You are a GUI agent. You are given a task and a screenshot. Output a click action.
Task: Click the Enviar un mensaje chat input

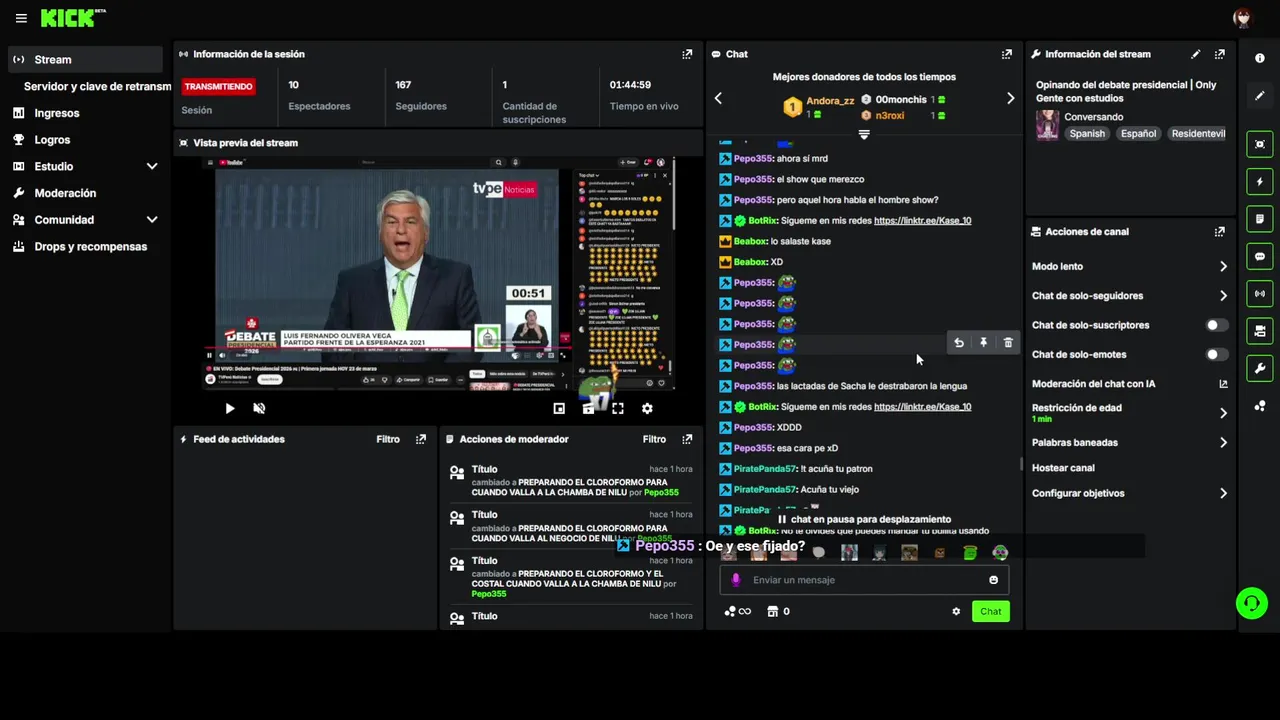[x=864, y=580]
